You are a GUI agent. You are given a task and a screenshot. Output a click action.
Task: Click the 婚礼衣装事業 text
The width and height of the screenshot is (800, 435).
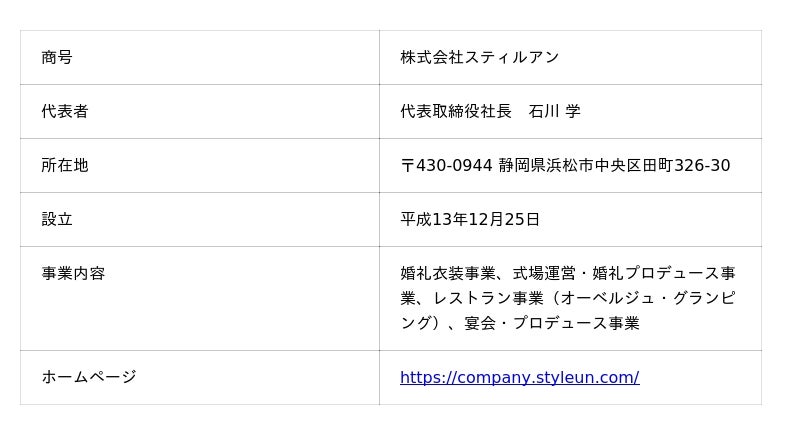click(x=448, y=273)
